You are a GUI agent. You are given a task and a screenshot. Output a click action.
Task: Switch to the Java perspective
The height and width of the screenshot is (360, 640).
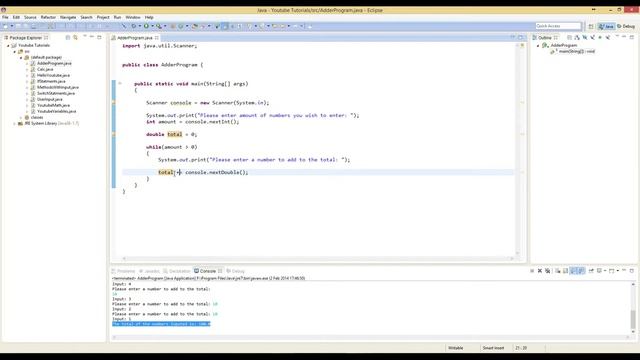point(607,26)
